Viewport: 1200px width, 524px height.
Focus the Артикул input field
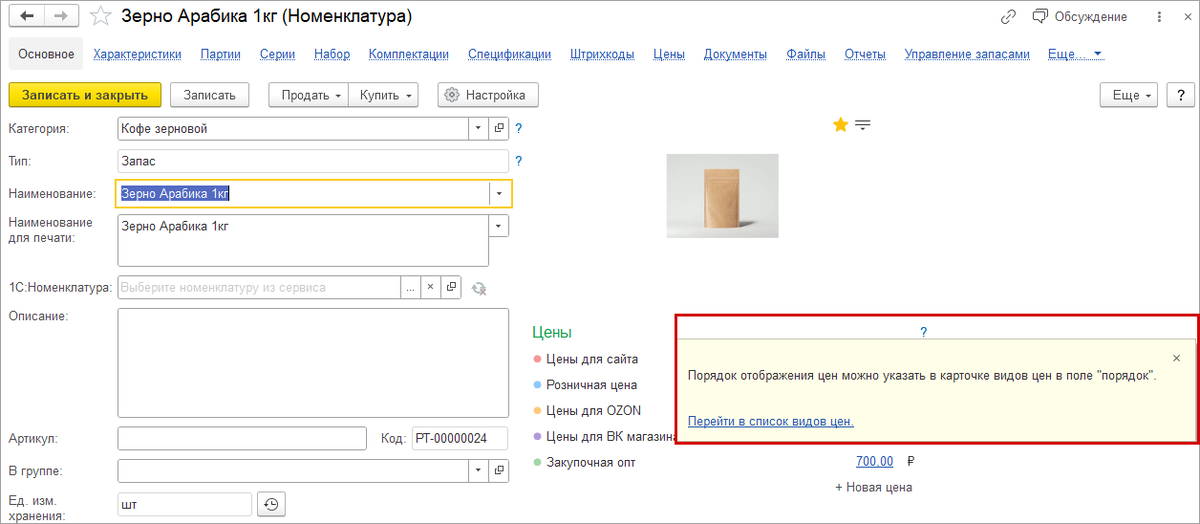click(242, 439)
